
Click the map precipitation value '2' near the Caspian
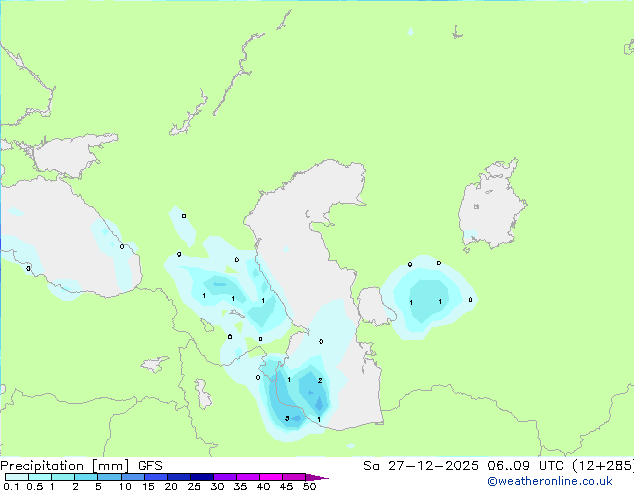(x=320, y=380)
